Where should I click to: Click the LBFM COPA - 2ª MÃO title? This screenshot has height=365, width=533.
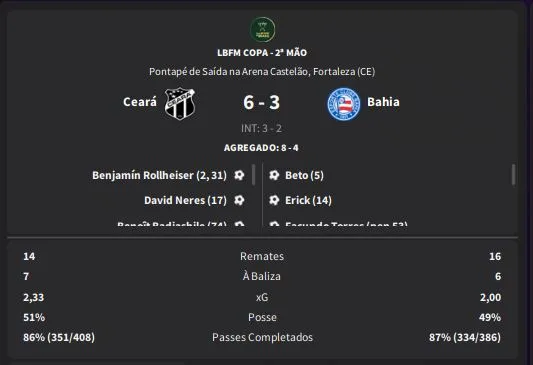pos(262,53)
